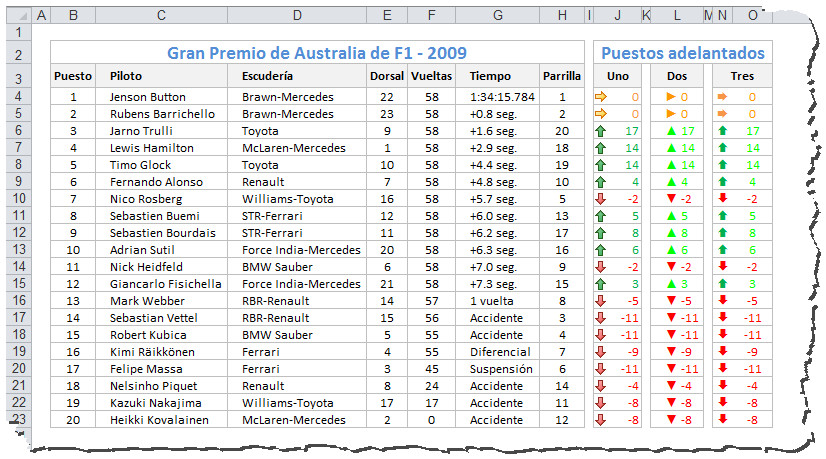This screenshot has width=826, height=459.
Task: Select row 10 by its row header
Action: (18, 199)
